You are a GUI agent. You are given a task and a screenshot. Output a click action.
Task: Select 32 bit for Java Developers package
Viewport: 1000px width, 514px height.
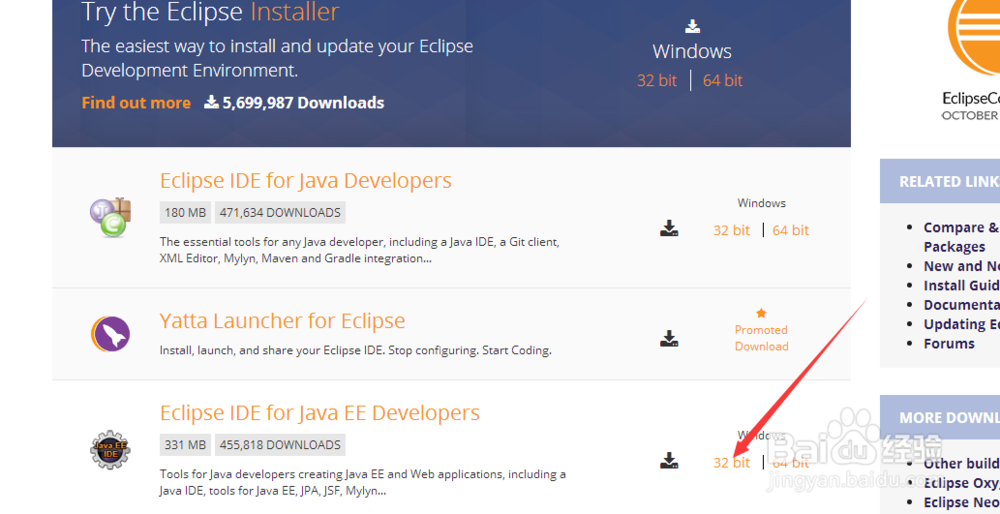pyautogui.click(x=732, y=230)
